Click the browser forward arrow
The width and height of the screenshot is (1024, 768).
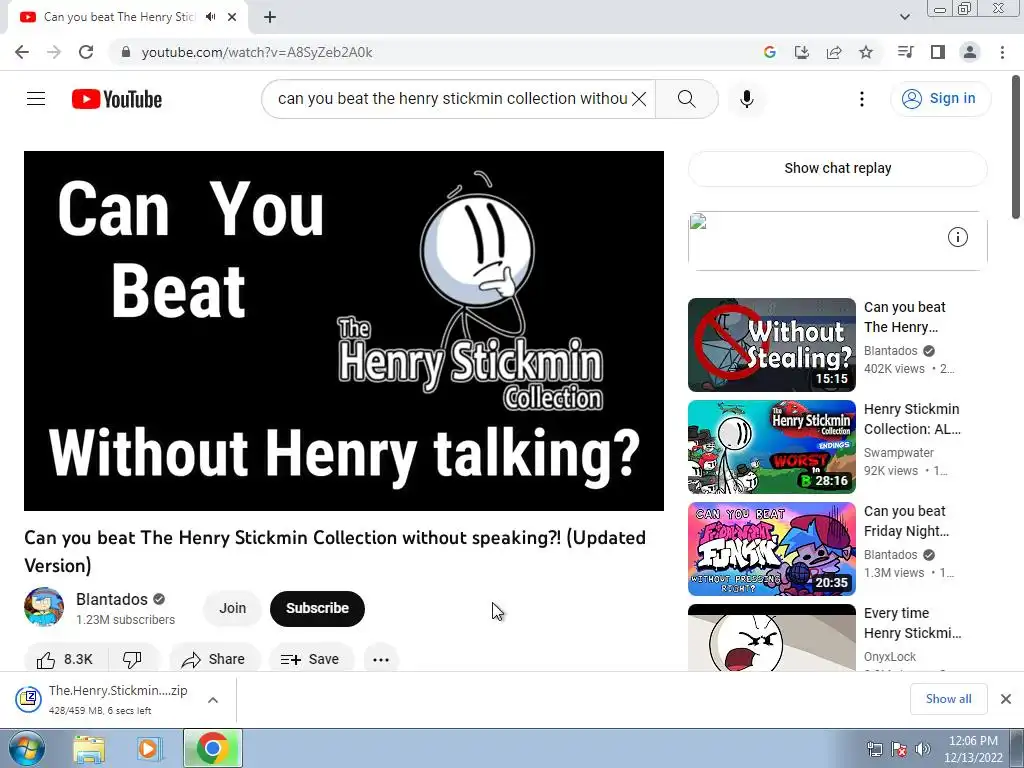point(54,52)
